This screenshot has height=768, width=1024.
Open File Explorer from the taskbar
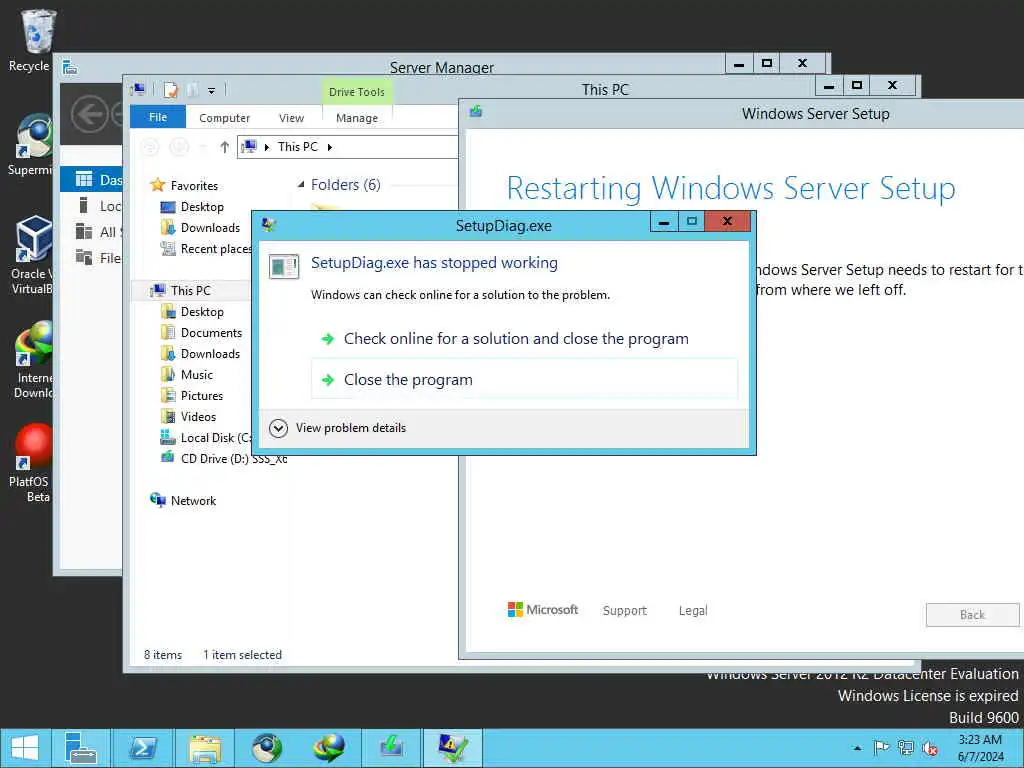[204, 748]
